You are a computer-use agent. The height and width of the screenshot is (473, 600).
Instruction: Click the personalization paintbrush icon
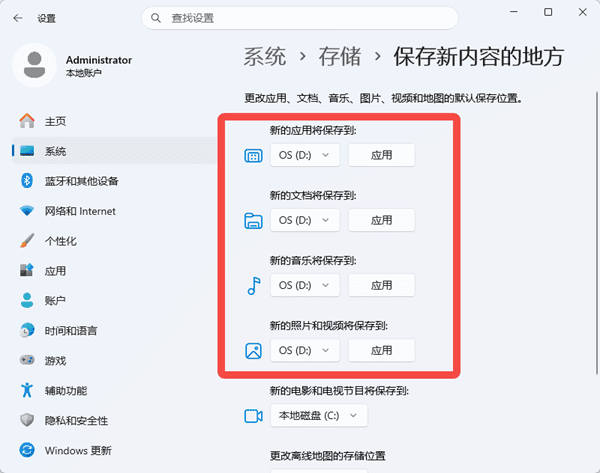coord(27,241)
